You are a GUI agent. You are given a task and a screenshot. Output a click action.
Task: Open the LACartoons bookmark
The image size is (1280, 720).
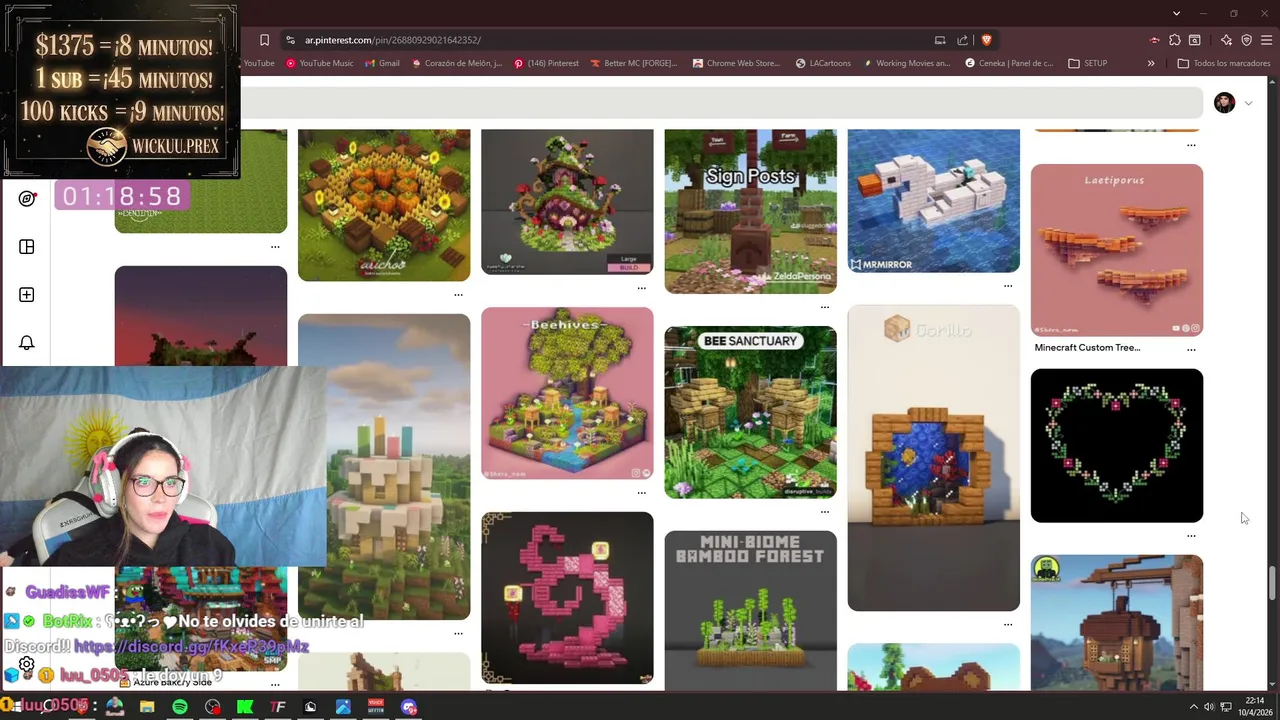tap(823, 63)
